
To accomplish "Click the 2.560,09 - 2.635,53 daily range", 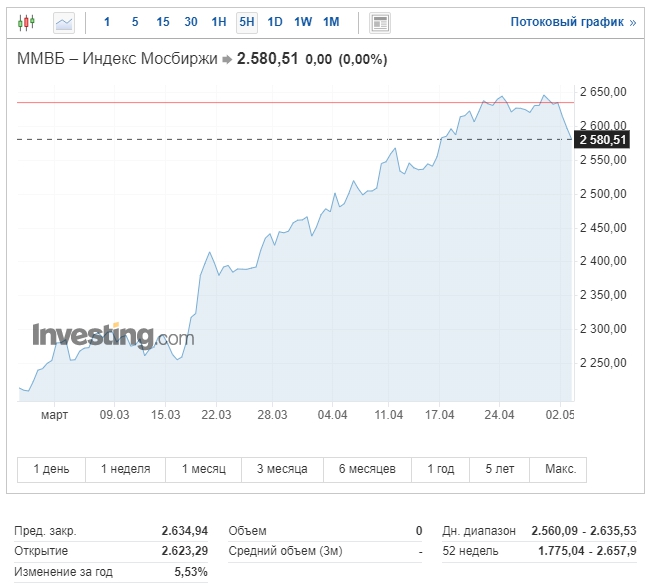I will 584,531.
